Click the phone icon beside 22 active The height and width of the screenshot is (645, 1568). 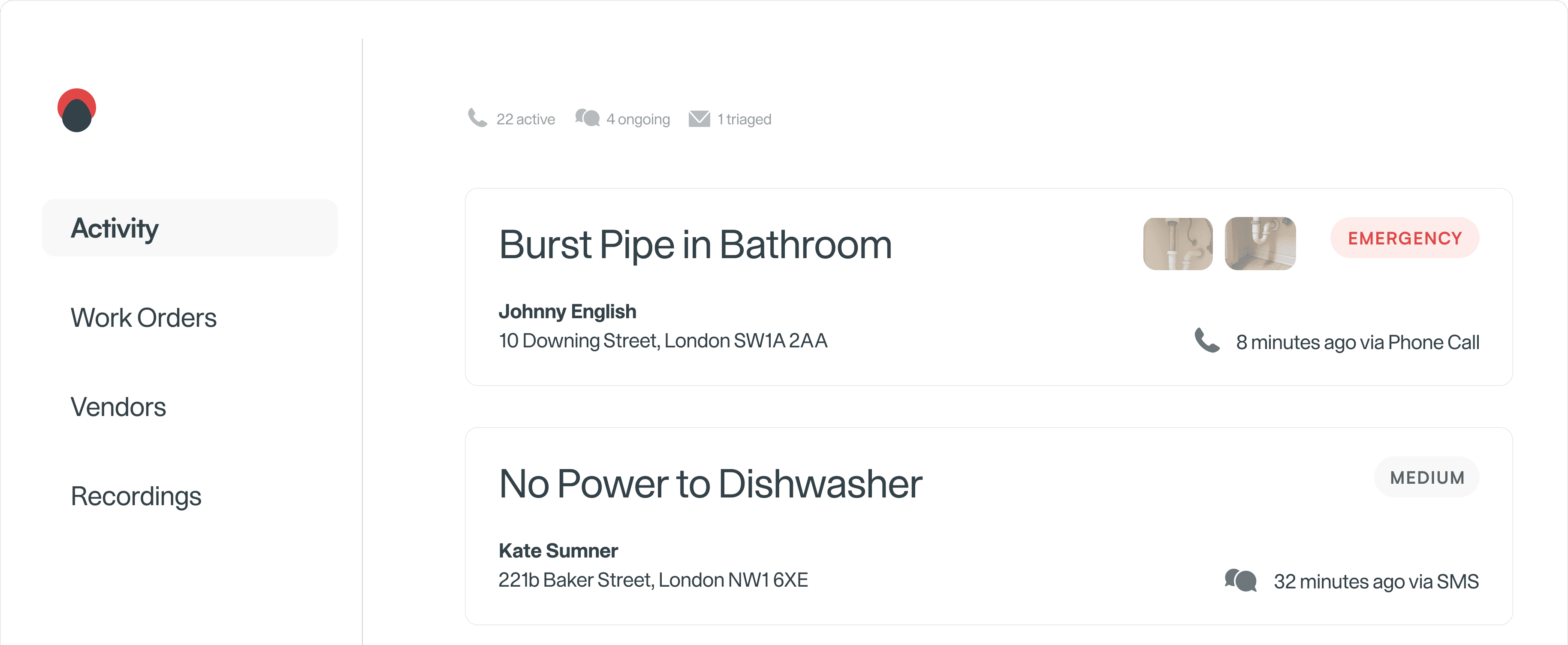(x=477, y=118)
